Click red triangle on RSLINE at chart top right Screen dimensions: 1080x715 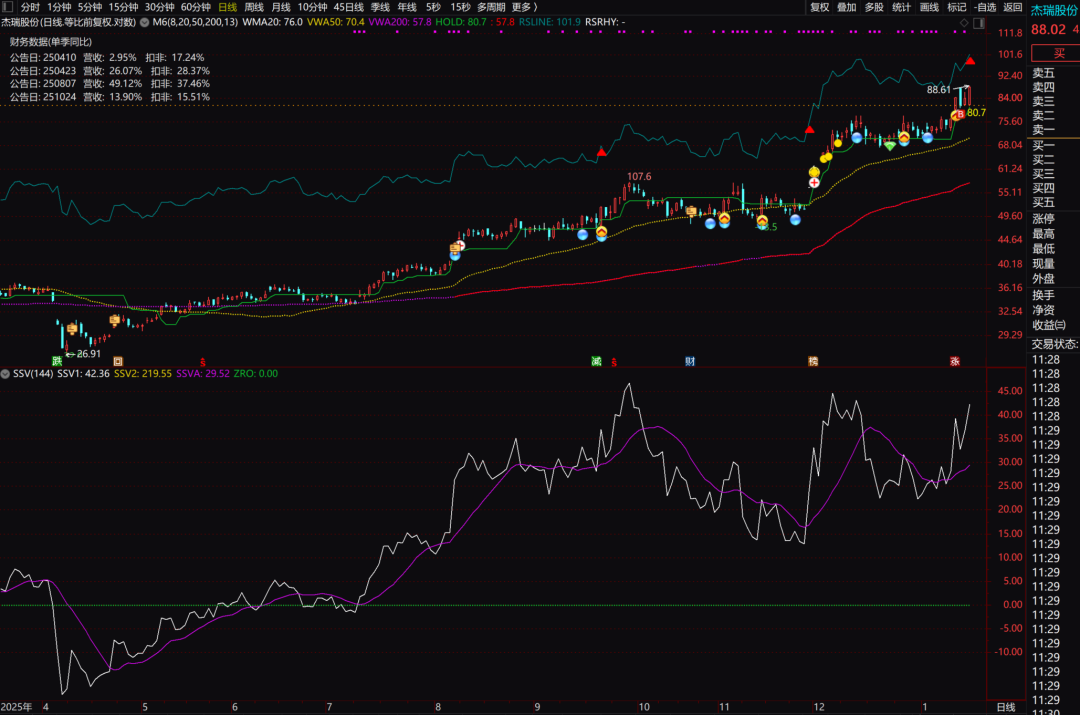pos(970,61)
